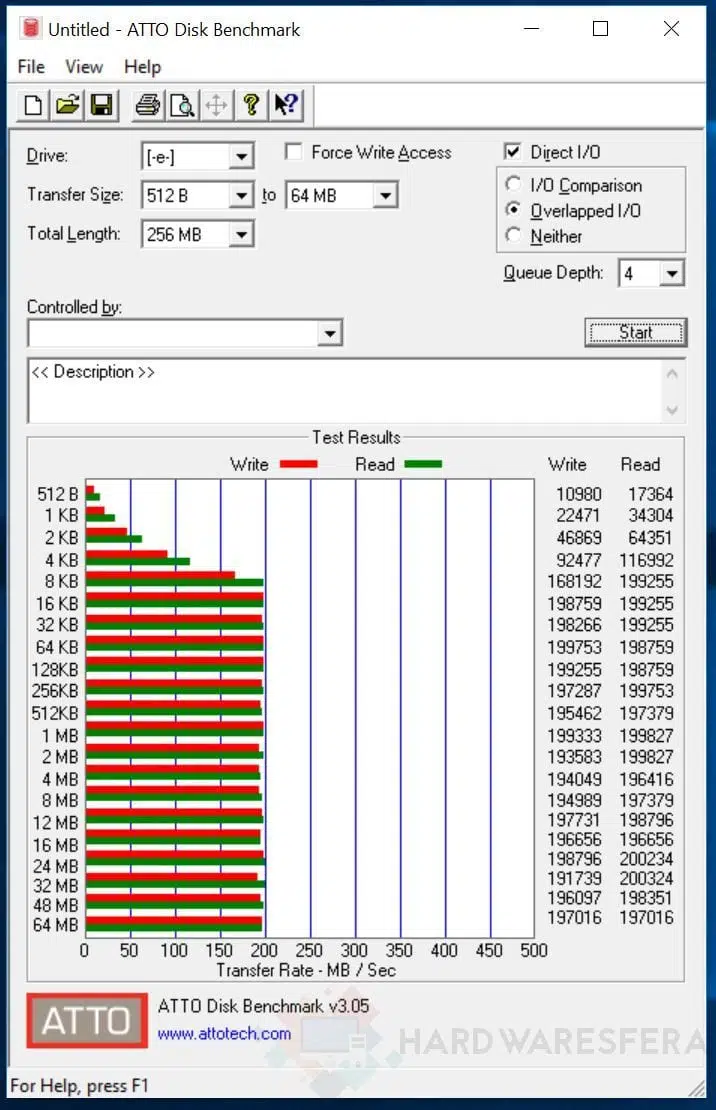
Task: Click the Read column header in results
Action: click(x=640, y=464)
